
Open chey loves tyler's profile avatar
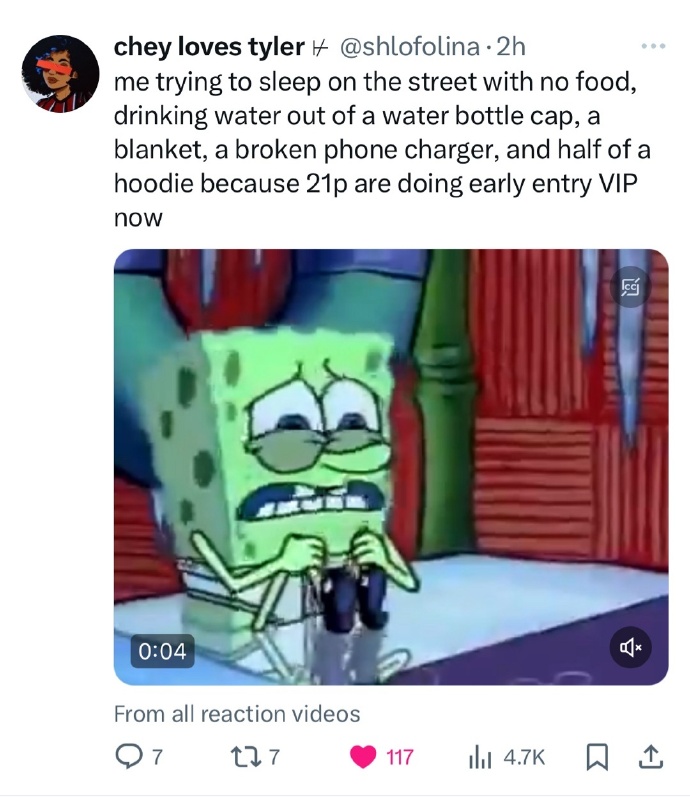click(61, 74)
